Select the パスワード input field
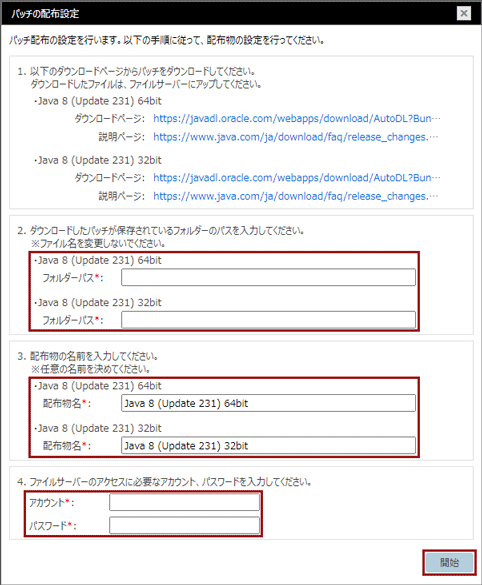482x585 pixels. coord(185,525)
